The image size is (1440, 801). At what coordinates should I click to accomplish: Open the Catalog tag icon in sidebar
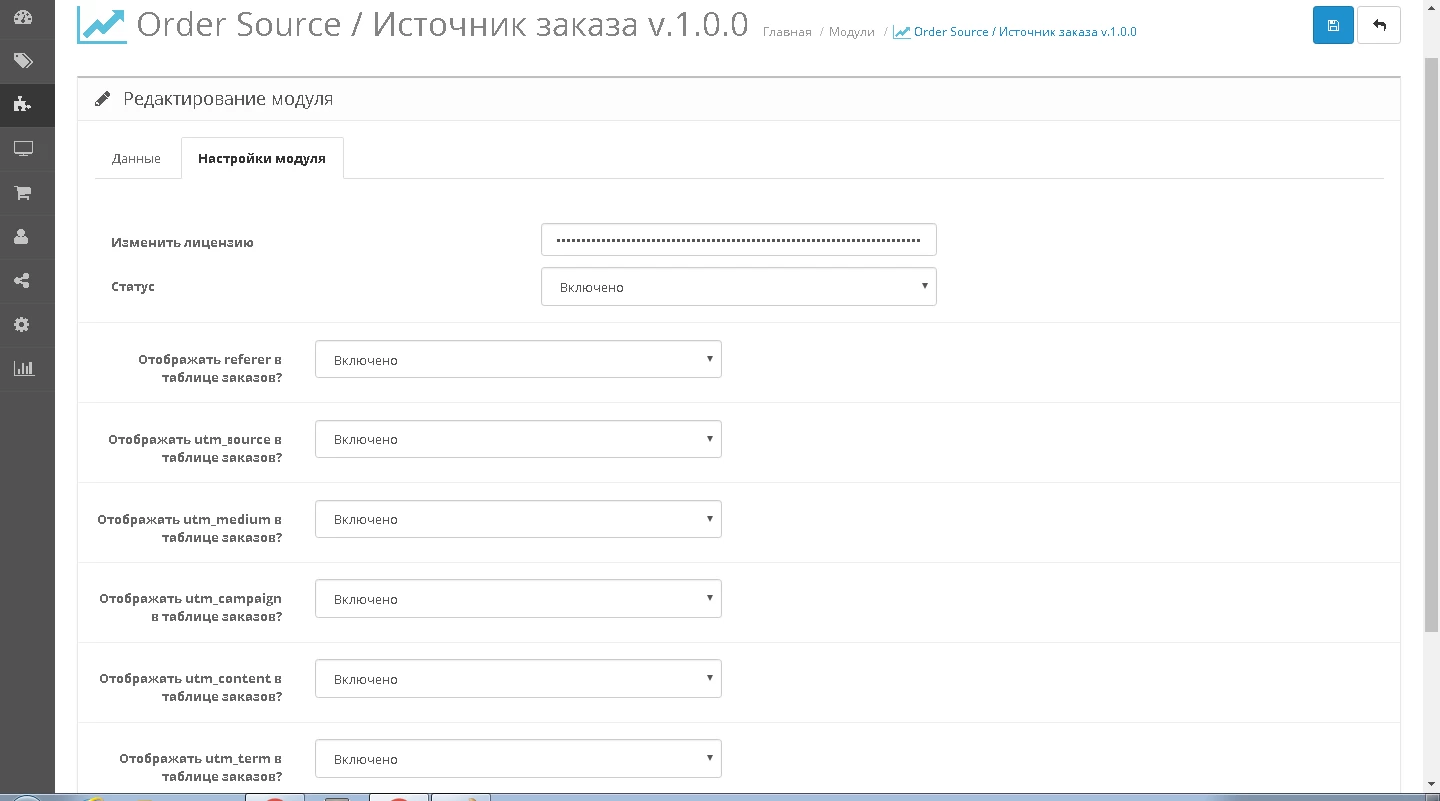pyautogui.click(x=22, y=61)
